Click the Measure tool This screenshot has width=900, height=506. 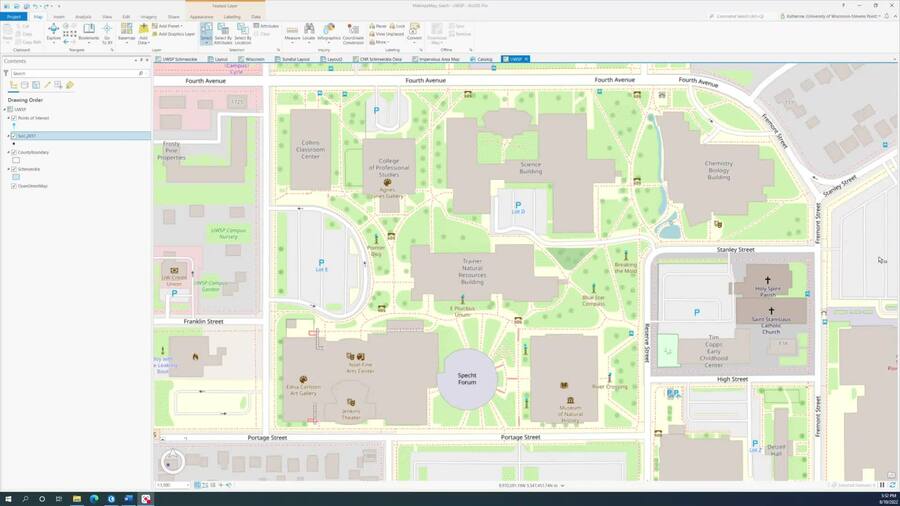292,32
